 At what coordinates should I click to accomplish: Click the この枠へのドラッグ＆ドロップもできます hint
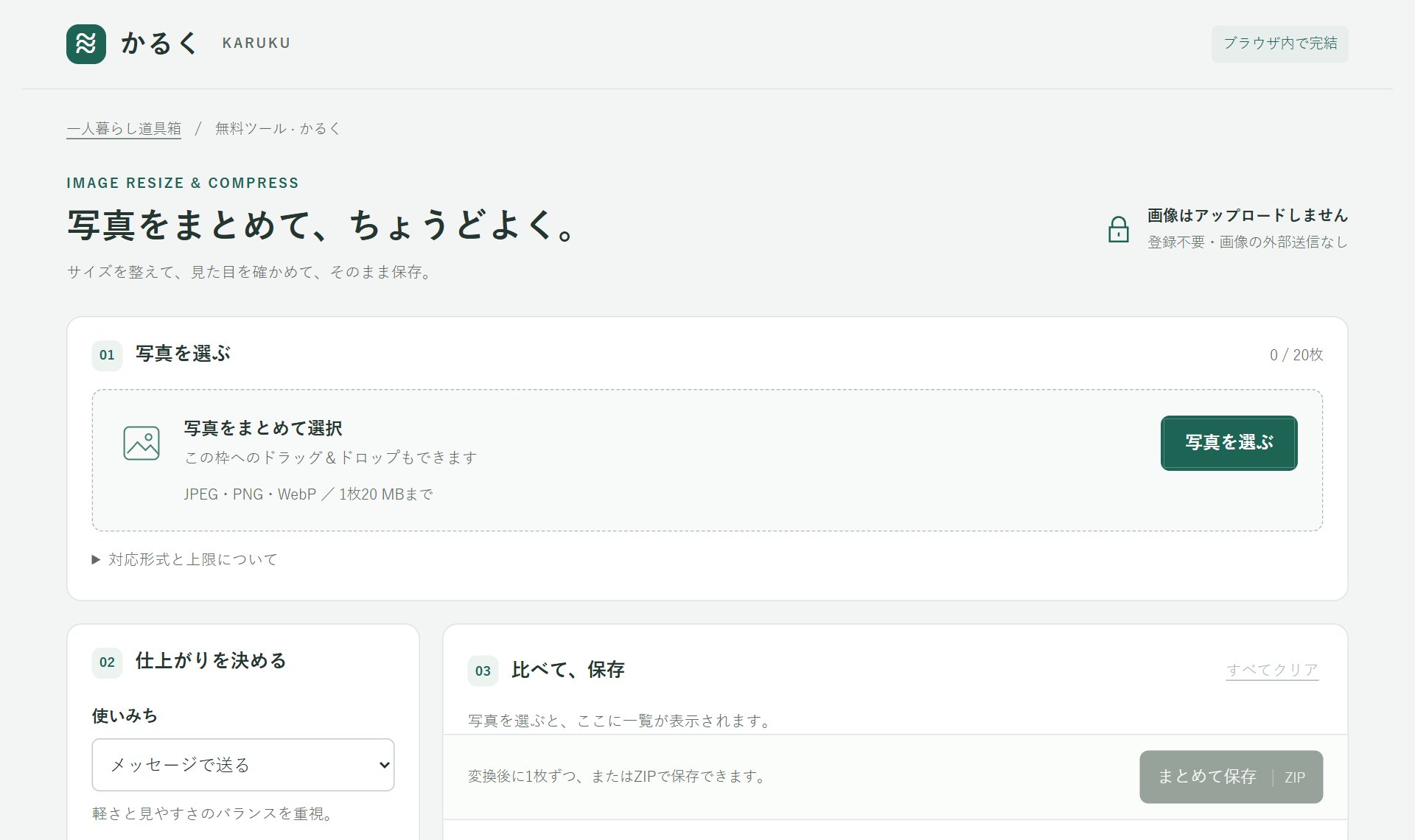[x=331, y=458]
